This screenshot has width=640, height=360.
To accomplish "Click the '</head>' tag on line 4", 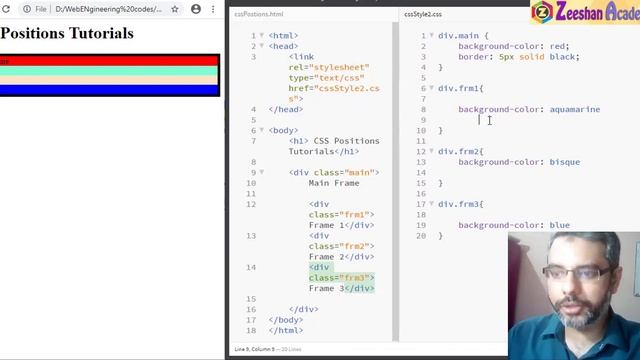I will 286,109.
